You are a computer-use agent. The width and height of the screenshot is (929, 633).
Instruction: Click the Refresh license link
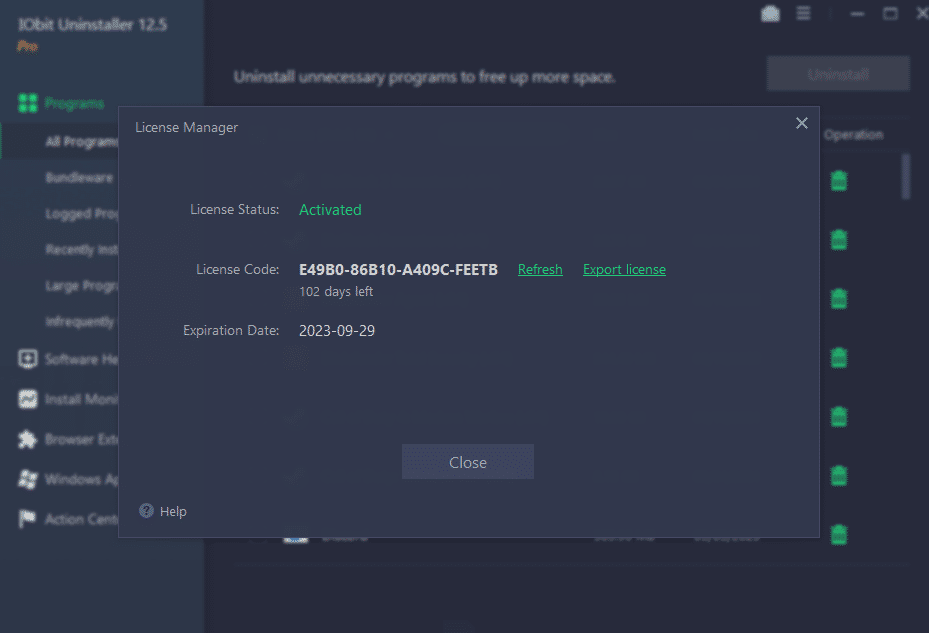coord(540,270)
